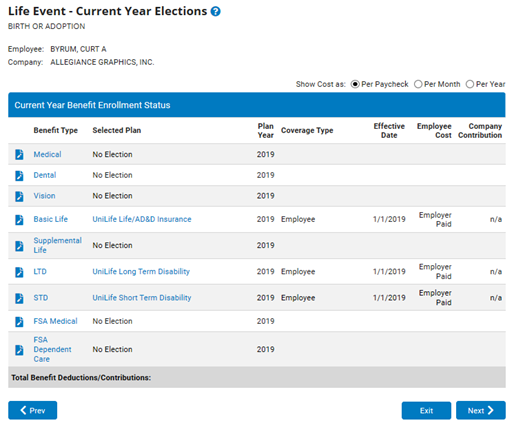Select the Per Month cost option

point(418,84)
